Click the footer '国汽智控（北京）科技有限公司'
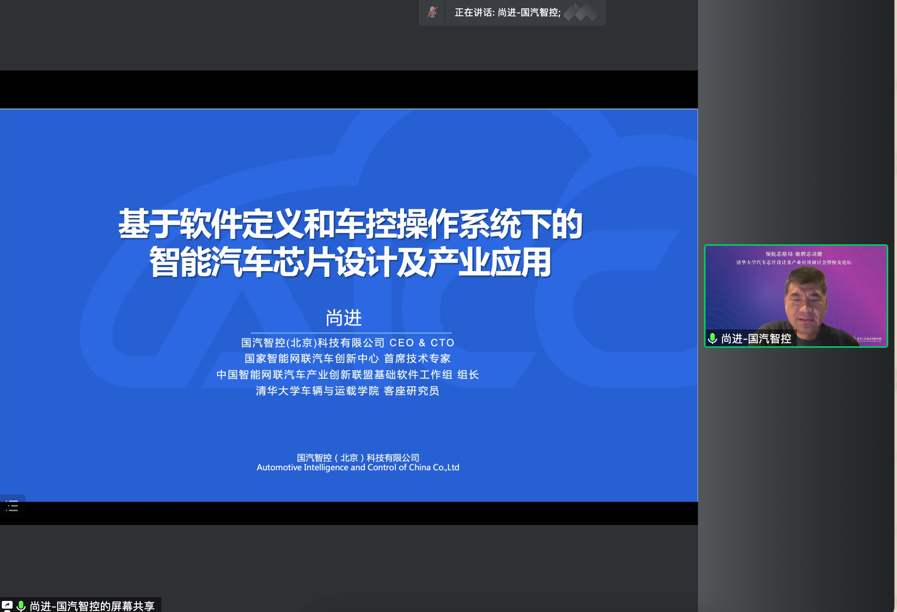 point(358,458)
